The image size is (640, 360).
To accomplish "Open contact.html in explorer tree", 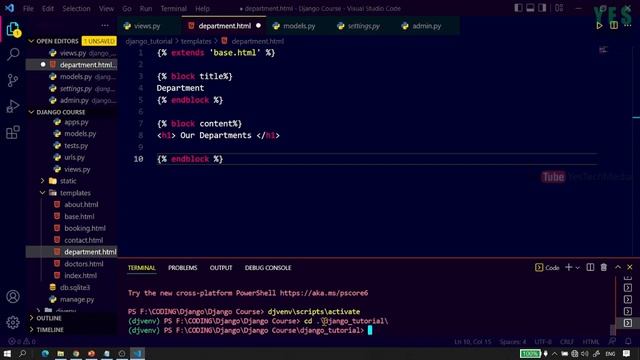I will click(83, 240).
